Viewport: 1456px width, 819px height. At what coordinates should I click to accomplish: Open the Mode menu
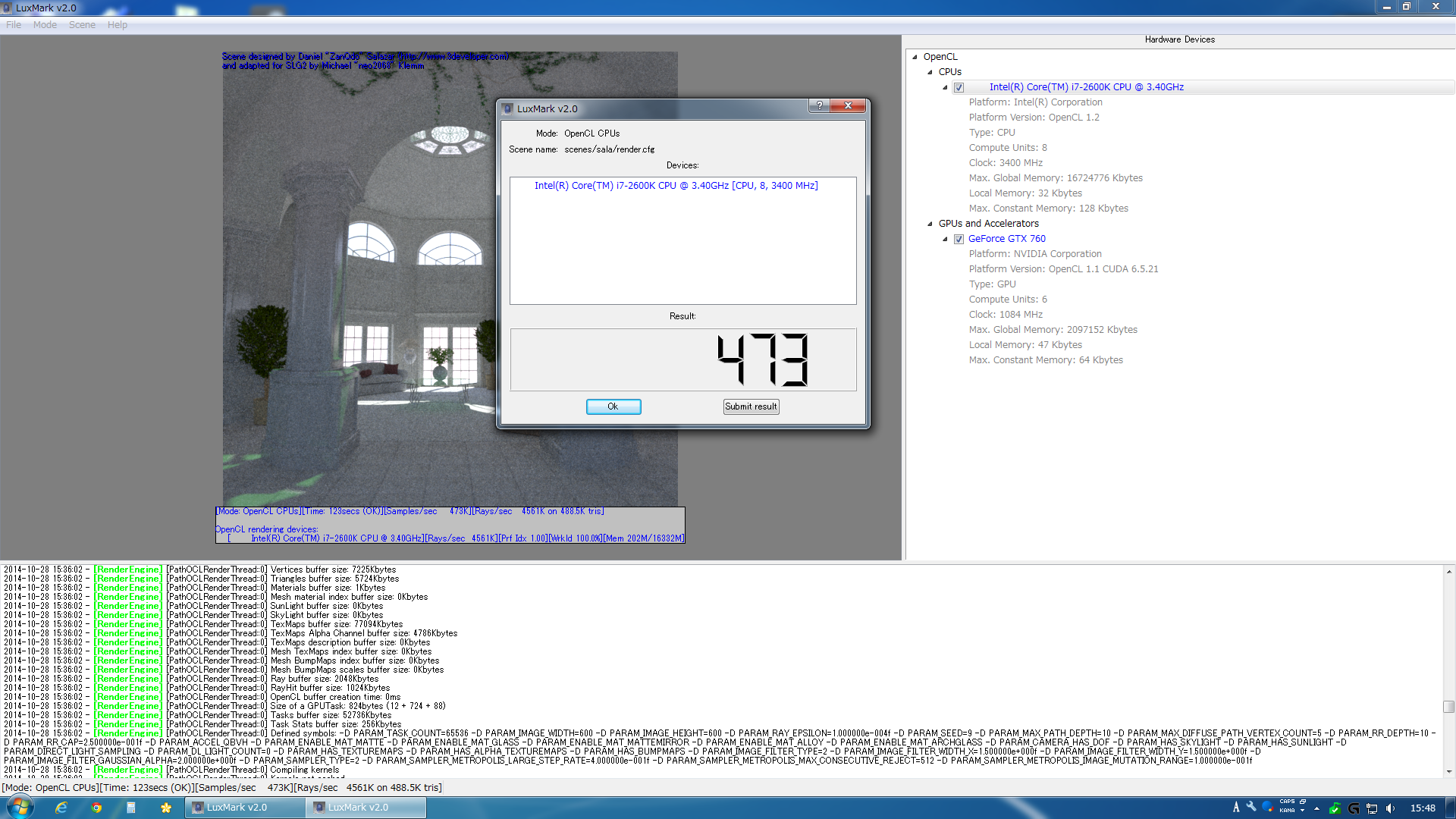[45, 25]
